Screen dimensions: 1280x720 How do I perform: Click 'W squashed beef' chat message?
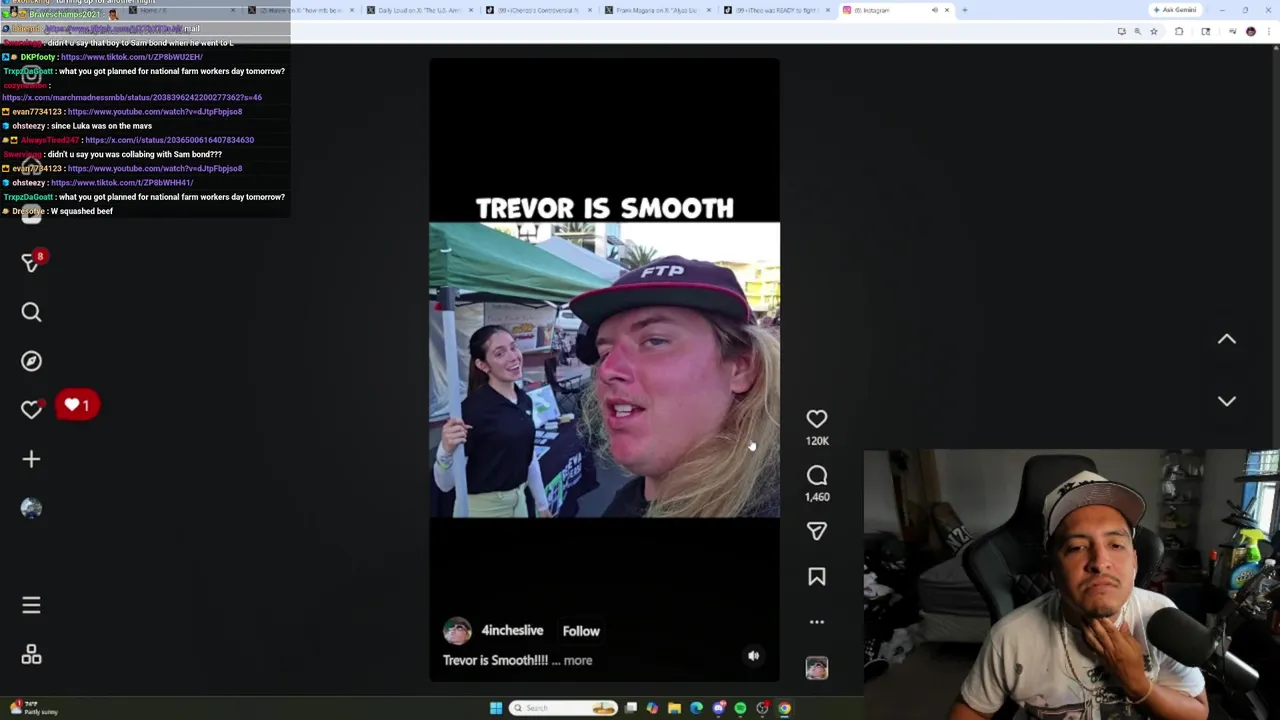pos(82,211)
